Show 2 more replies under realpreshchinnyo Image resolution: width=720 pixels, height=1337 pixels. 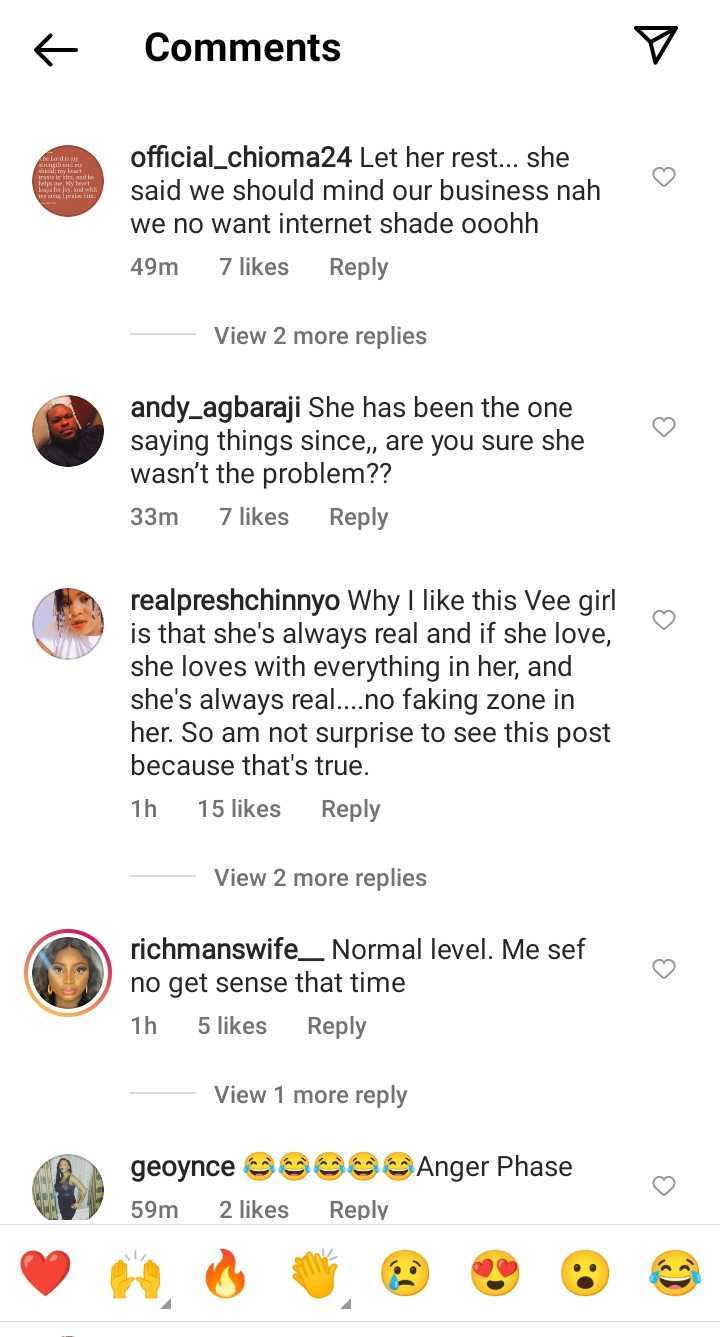pos(320,878)
